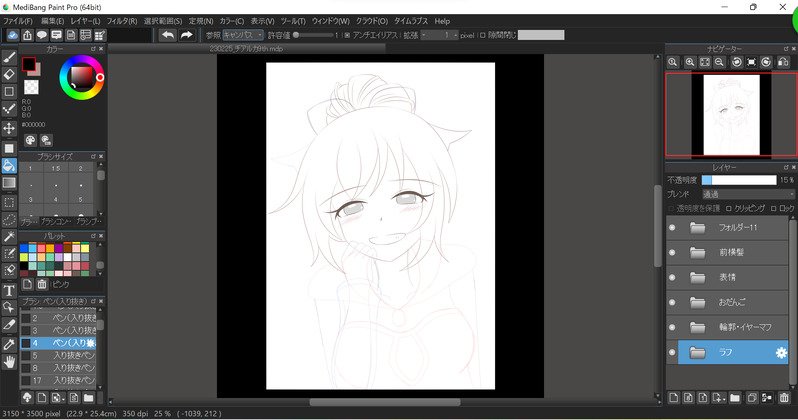
Task: Toggle visibility of 前横髪 folder
Action: [672, 253]
